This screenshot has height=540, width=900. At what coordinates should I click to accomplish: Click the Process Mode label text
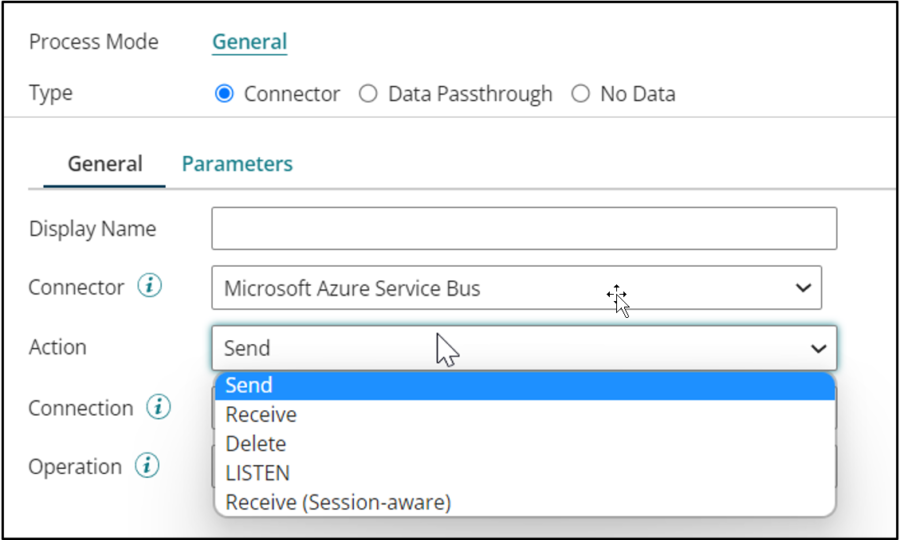(93, 42)
